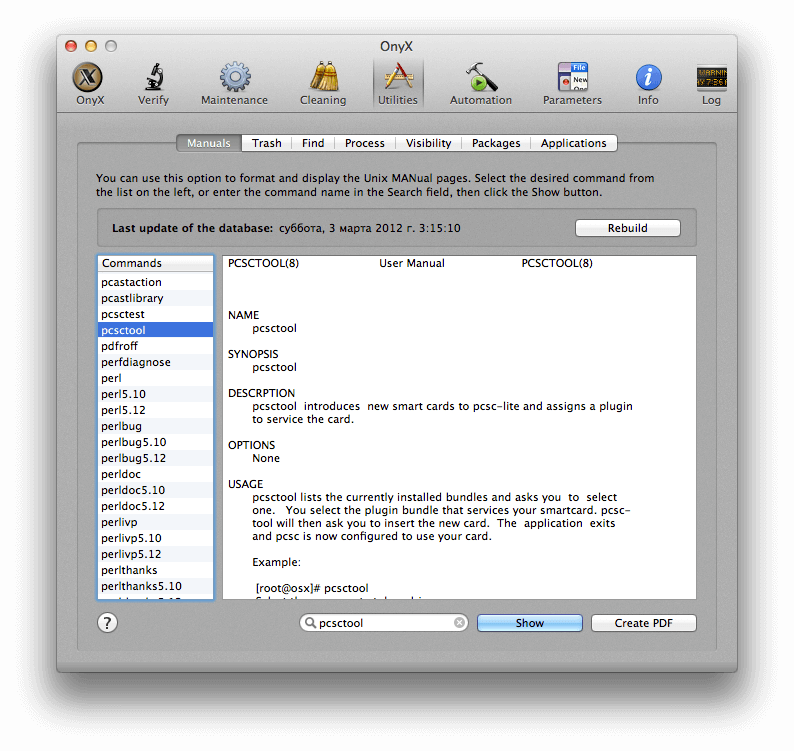Switch to the Applications tab
This screenshot has width=794, height=751.
574,143
